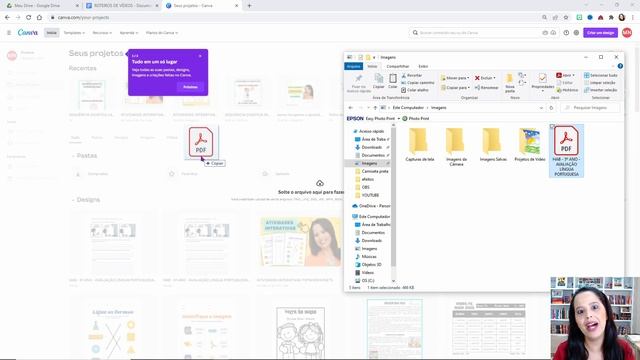The image size is (640, 360).
Task: Select the Imagens da Câmera folder
Action: pos(456,147)
